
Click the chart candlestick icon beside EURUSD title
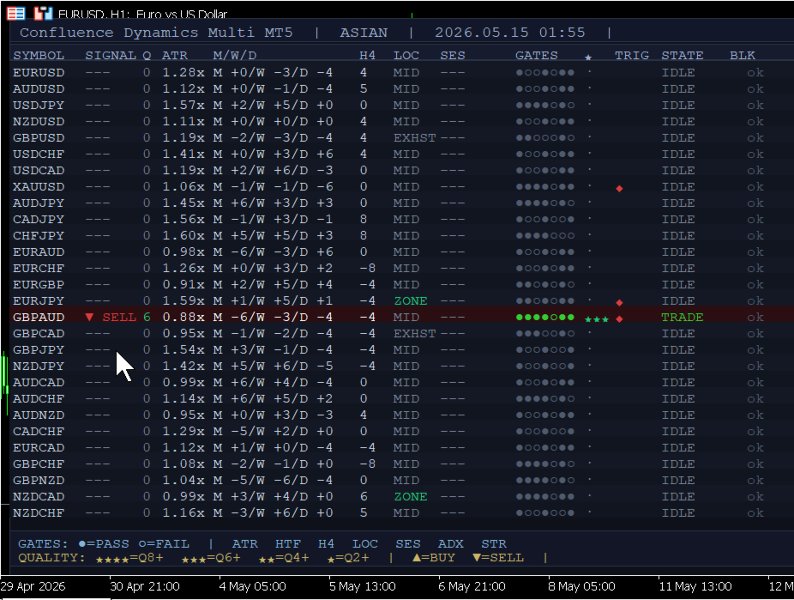[43, 13]
